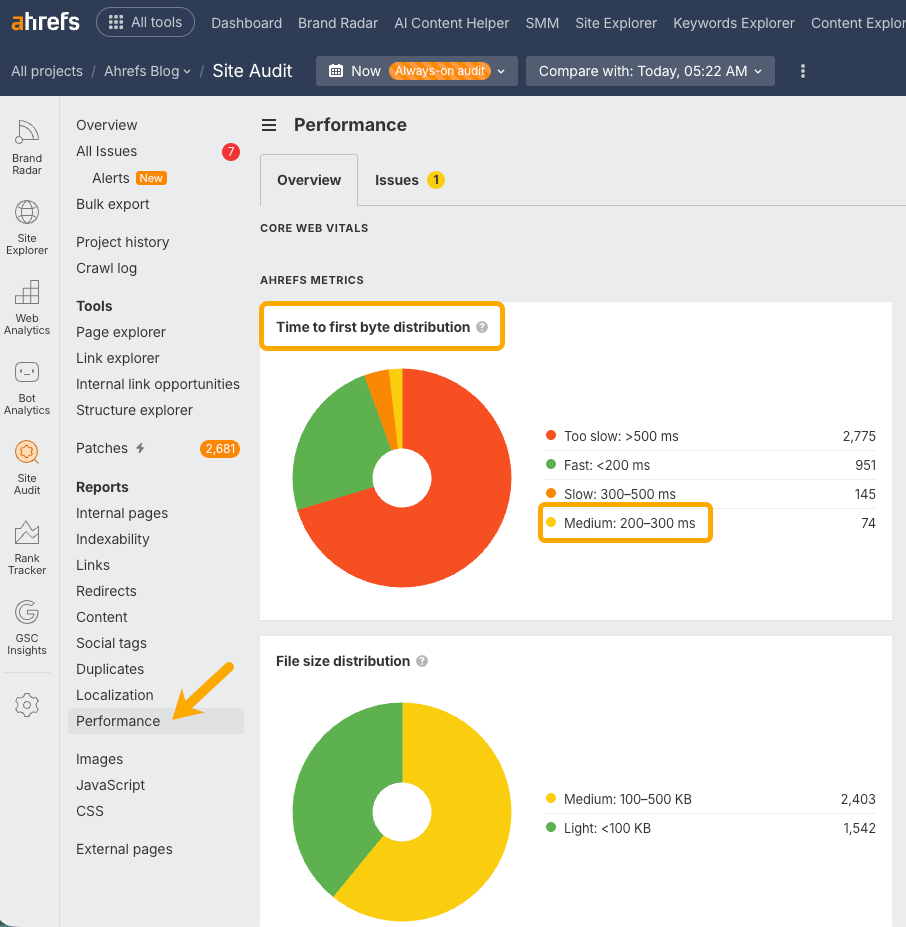This screenshot has height=927, width=906.
Task: Click the red 7 badge on All Issues
Action: [x=231, y=152]
